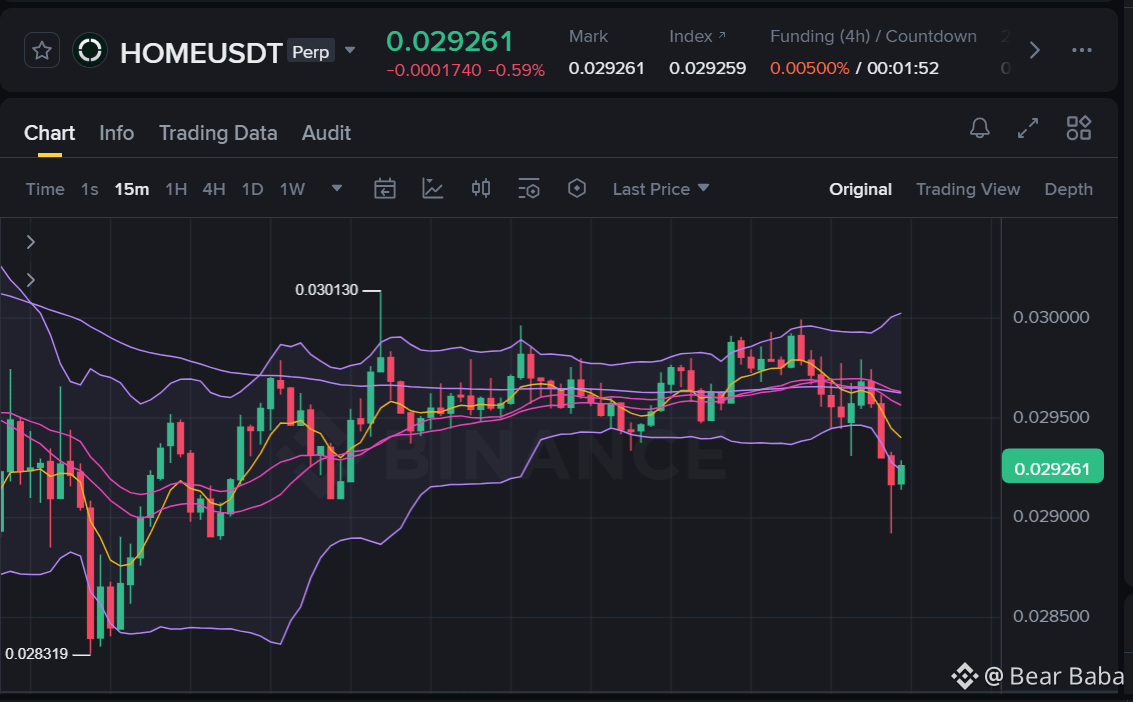Open the chart display settings list icon
Image resolution: width=1133 pixels, height=702 pixels.
(x=529, y=188)
